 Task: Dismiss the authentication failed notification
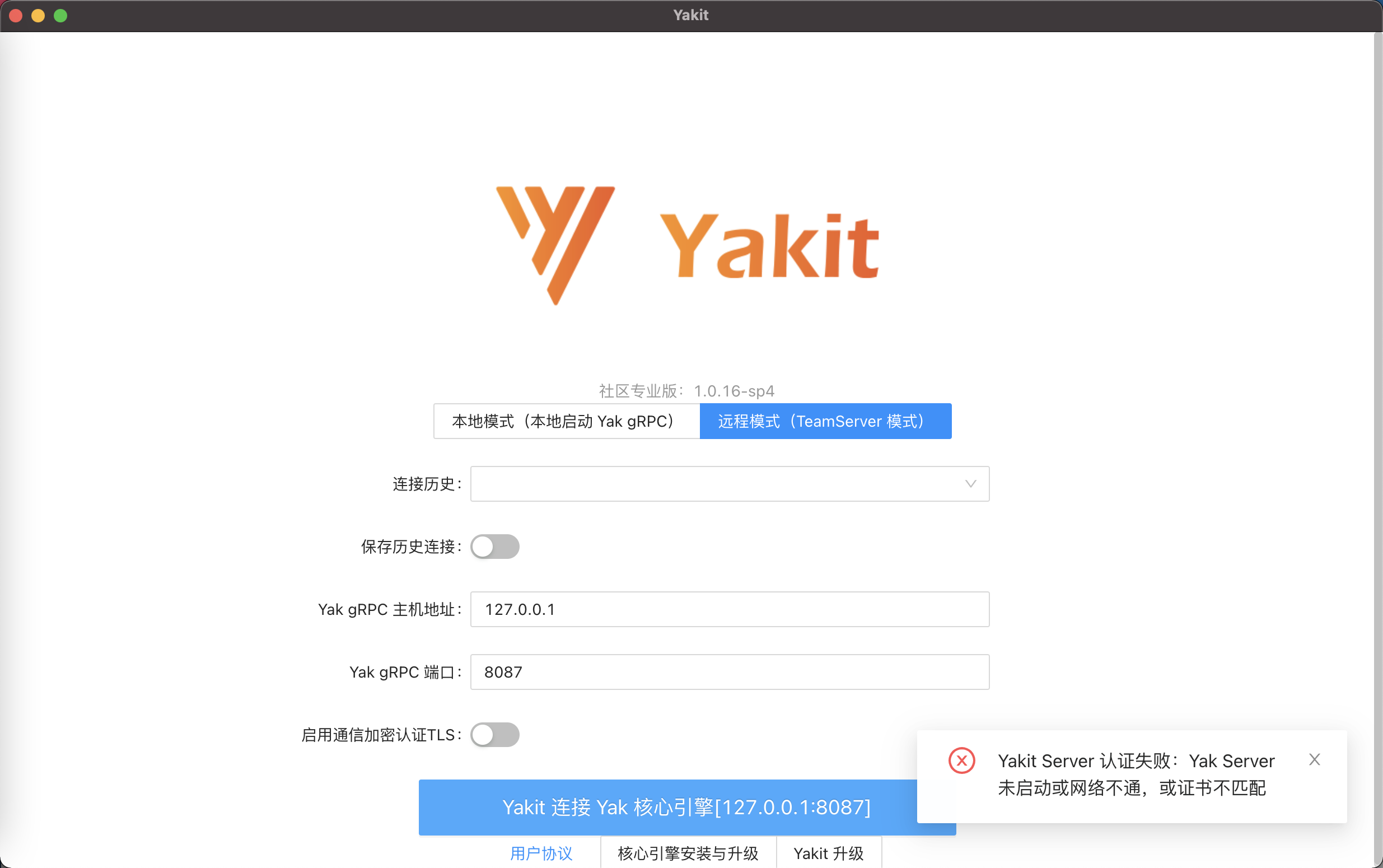[x=1314, y=759]
